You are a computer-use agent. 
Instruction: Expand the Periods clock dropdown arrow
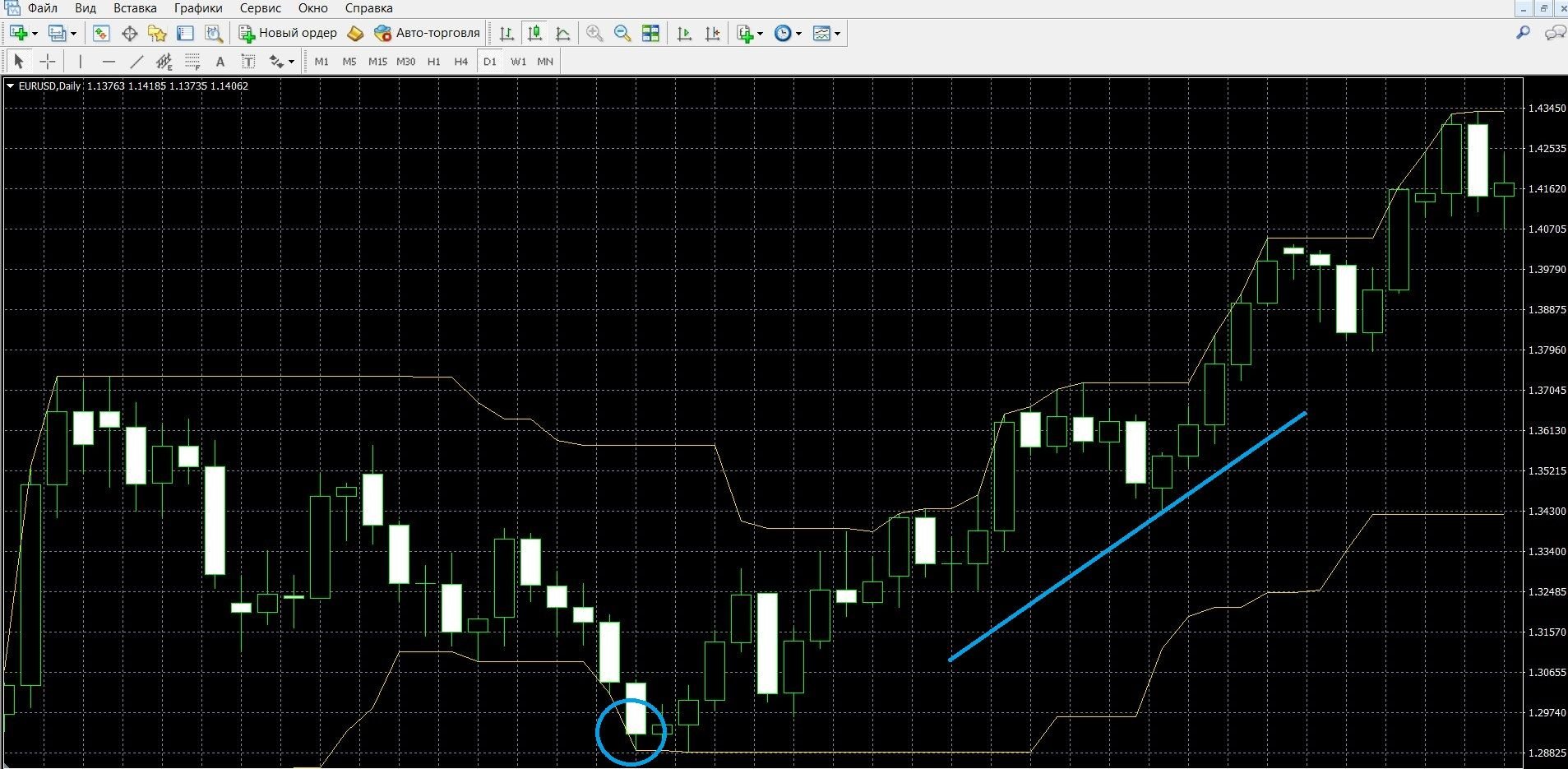[798, 34]
